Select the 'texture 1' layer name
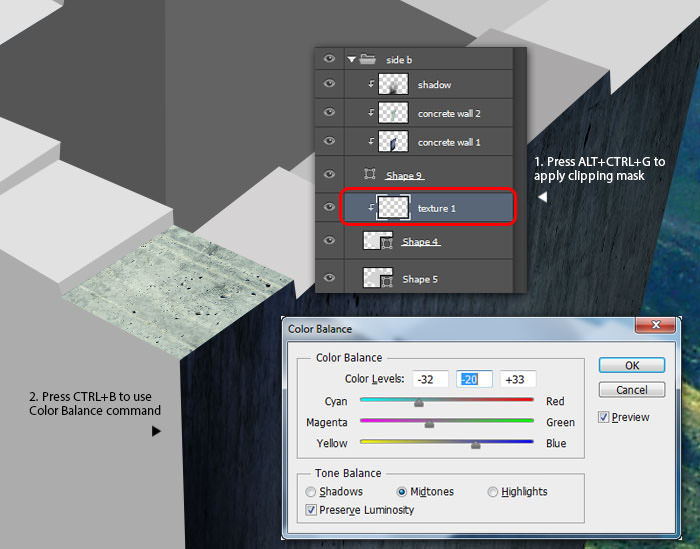700x549 pixels. 437,208
